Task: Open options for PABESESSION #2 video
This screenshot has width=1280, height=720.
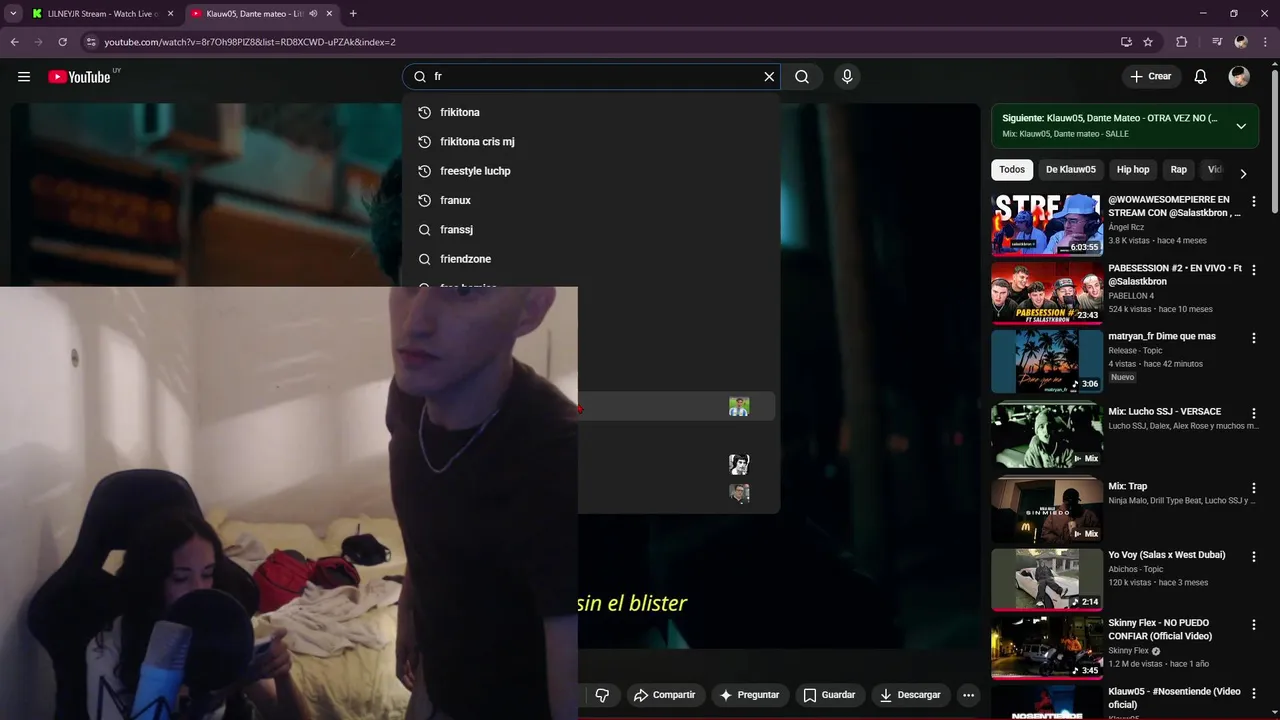Action: 1254,270
